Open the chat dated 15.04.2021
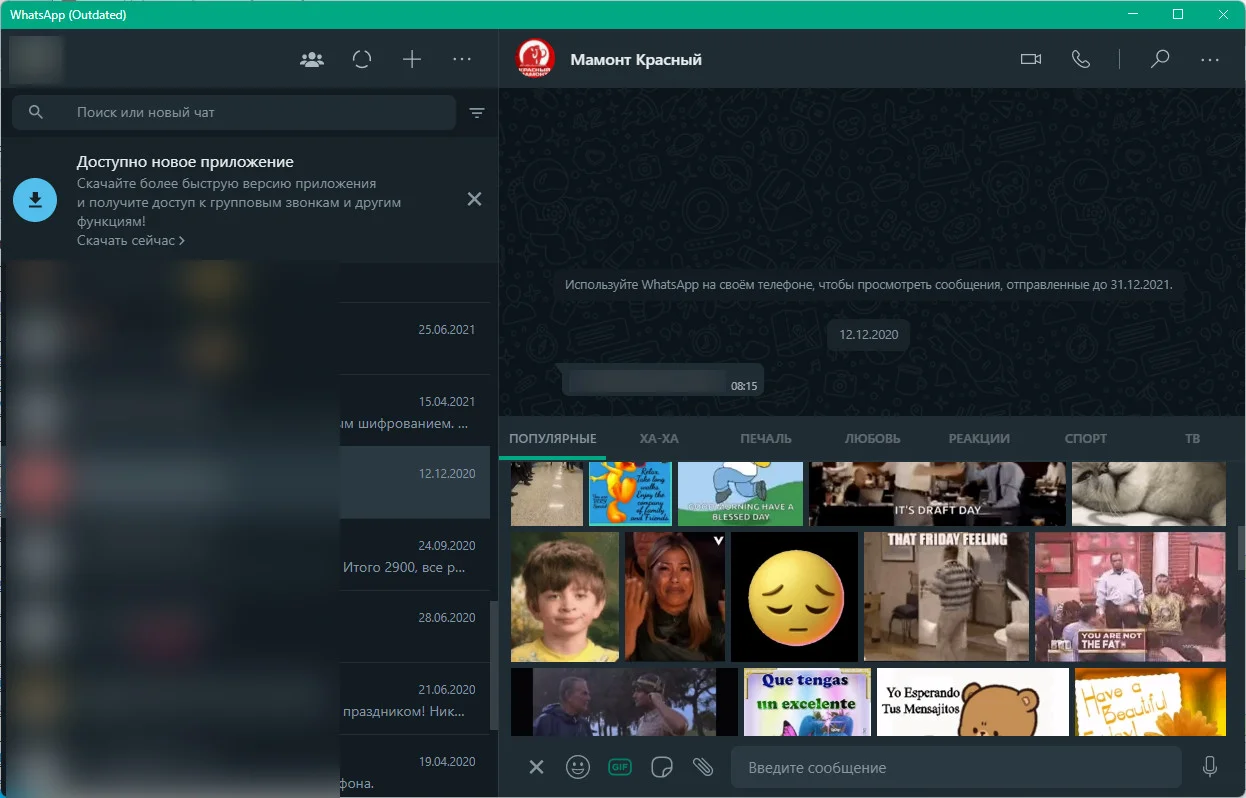This screenshot has height=798, width=1246. (245, 411)
